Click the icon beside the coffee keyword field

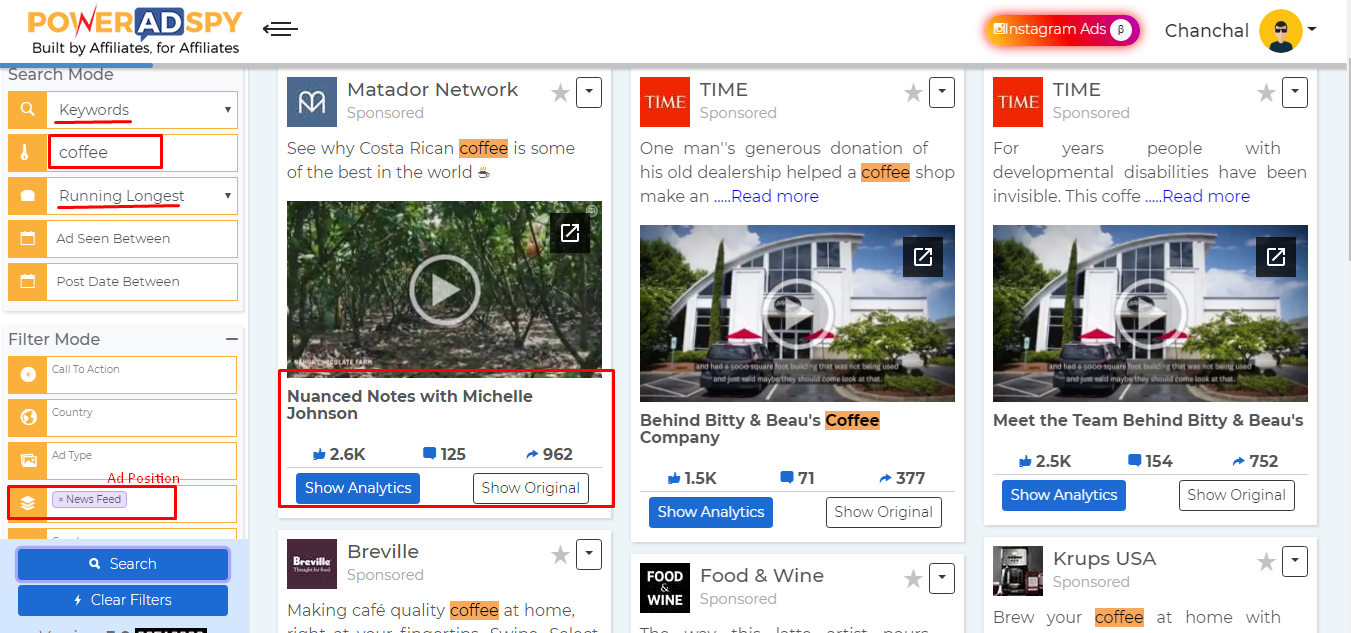(x=28, y=153)
